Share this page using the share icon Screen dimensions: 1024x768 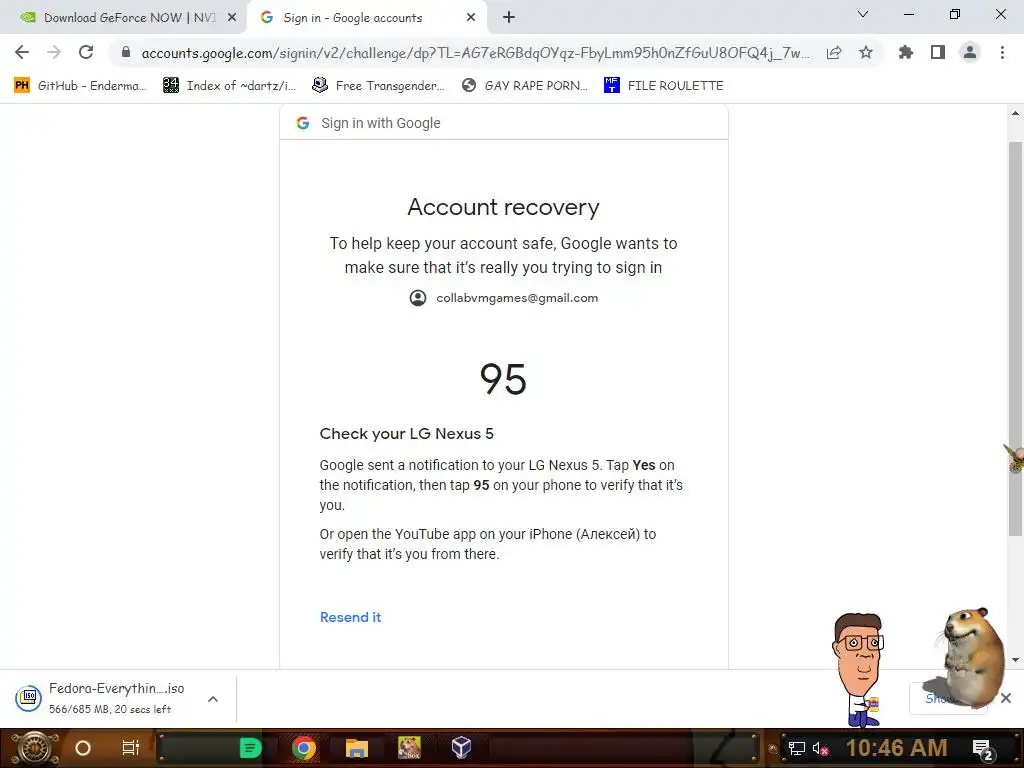tap(834, 52)
